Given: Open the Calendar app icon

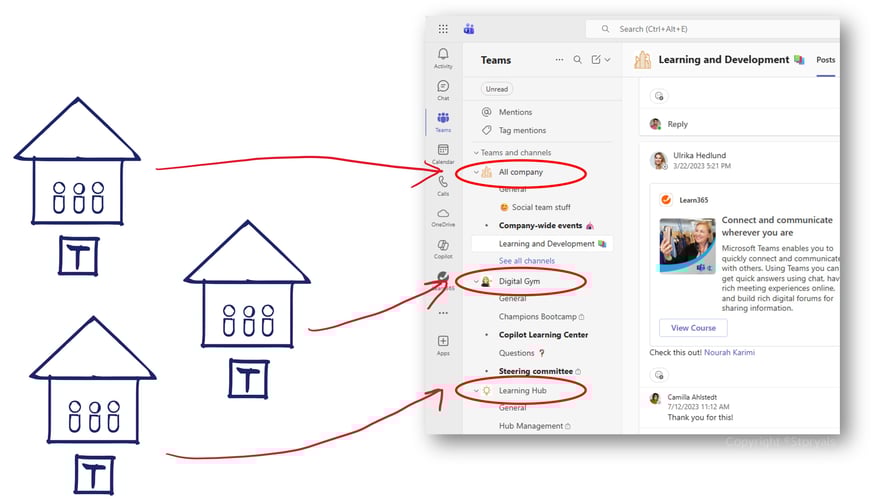Looking at the screenshot, I should [x=443, y=152].
